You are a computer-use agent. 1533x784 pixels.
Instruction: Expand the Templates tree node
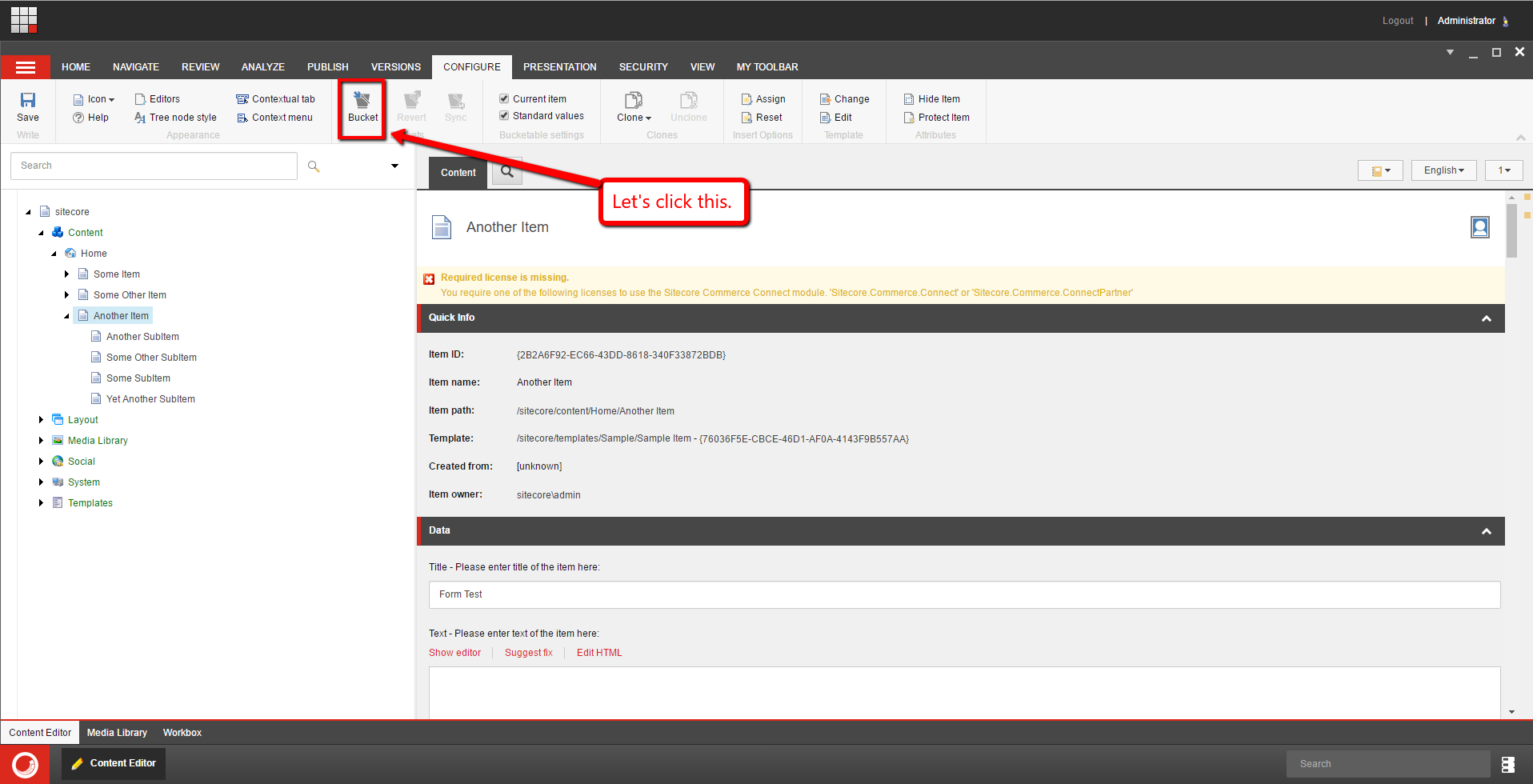[x=42, y=503]
